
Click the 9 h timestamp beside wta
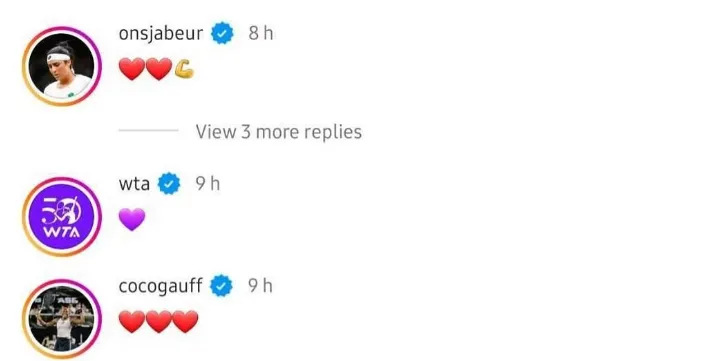208,184
